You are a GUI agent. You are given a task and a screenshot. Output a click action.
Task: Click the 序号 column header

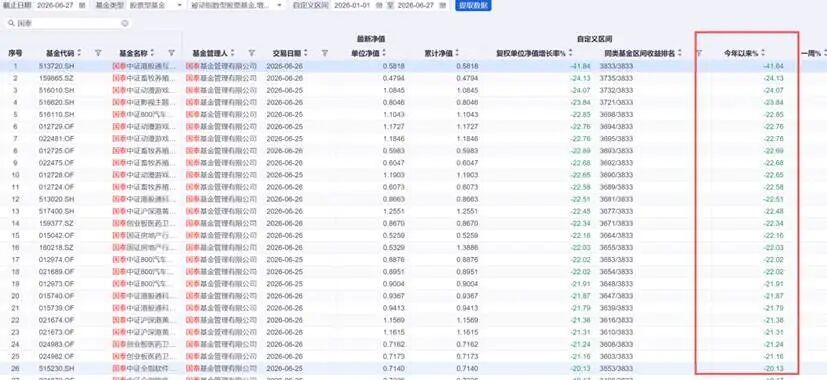[x=15, y=53]
